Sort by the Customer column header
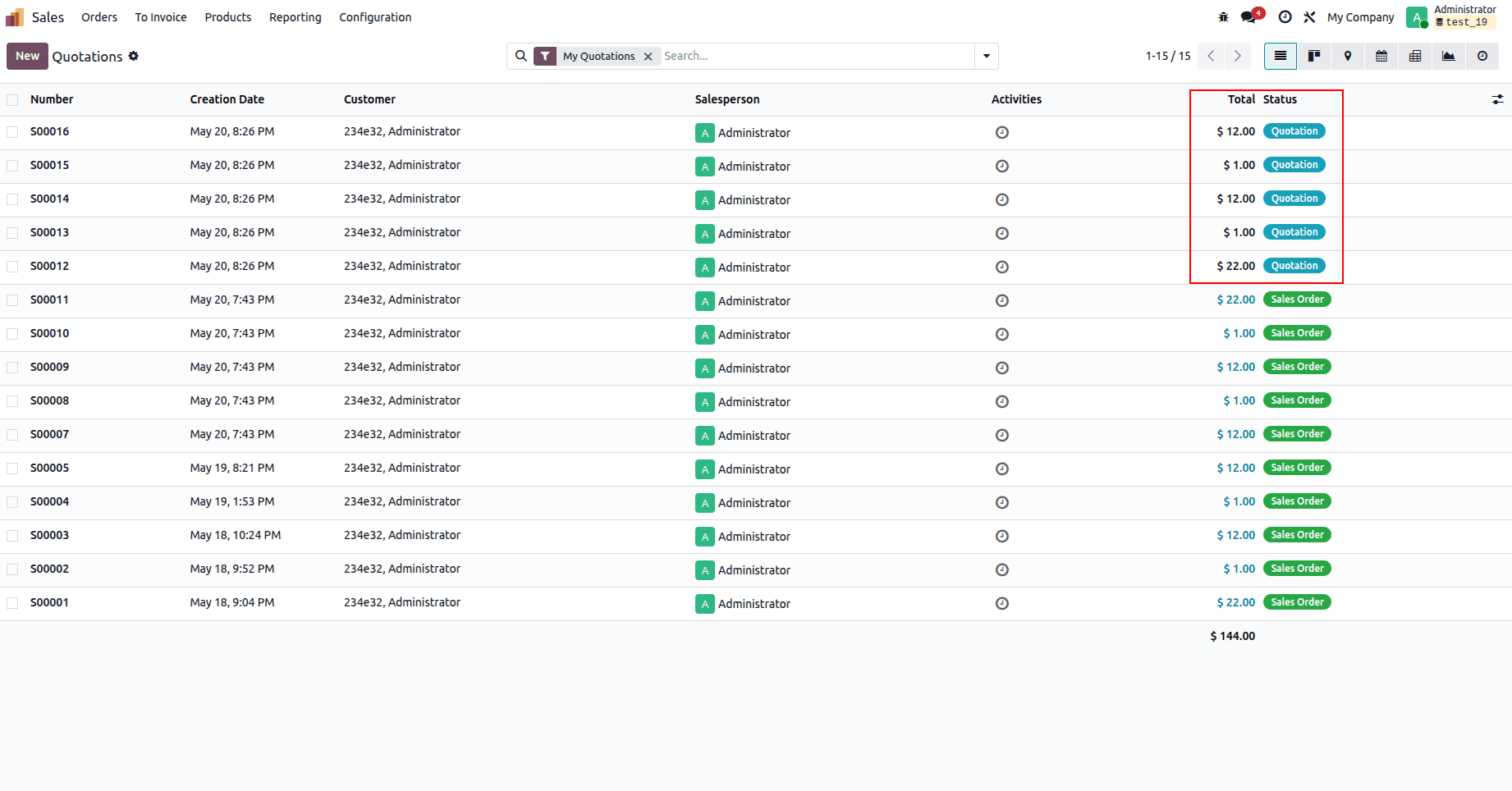 coord(369,99)
